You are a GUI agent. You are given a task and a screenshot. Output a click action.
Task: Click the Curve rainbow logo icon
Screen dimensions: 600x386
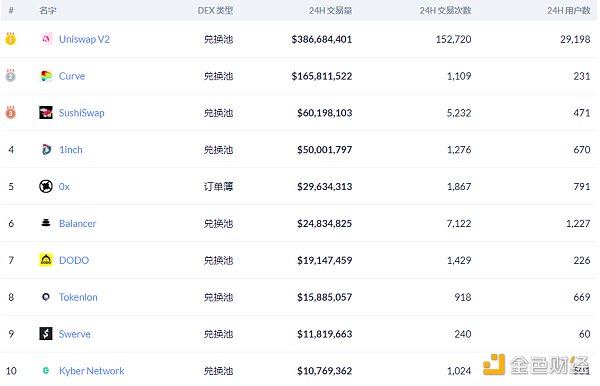click(46, 76)
